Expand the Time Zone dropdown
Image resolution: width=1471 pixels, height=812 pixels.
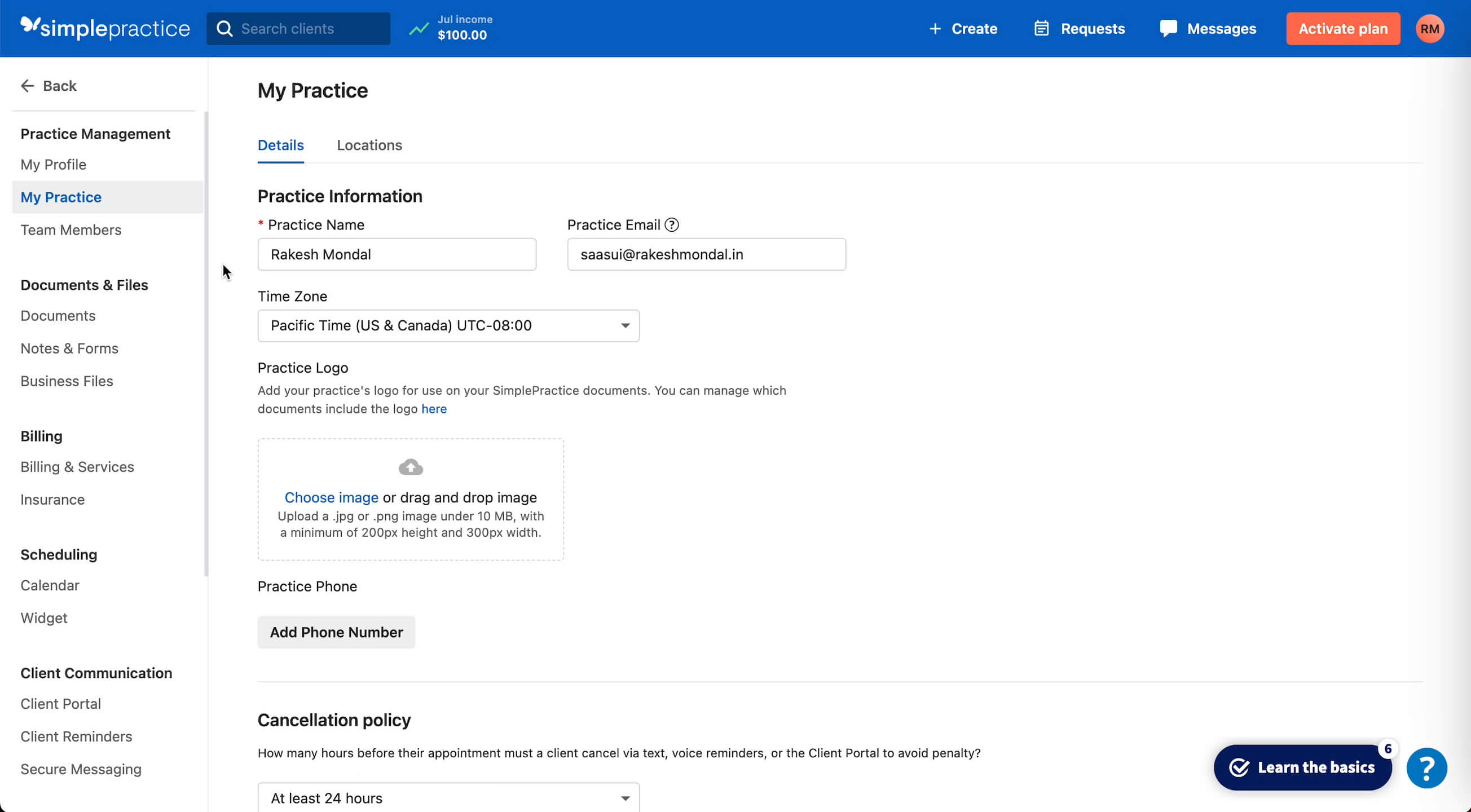click(448, 325)
